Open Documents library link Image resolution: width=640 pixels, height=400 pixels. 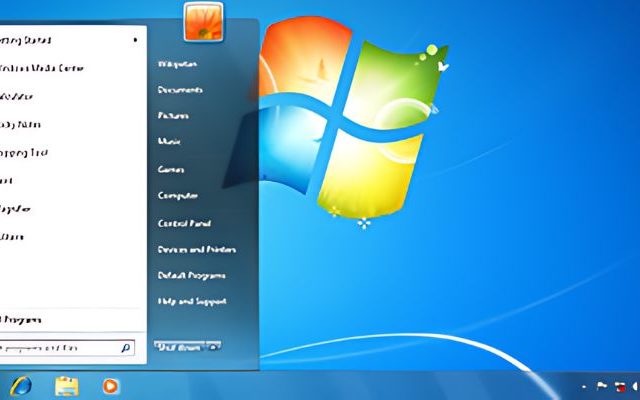180,90
